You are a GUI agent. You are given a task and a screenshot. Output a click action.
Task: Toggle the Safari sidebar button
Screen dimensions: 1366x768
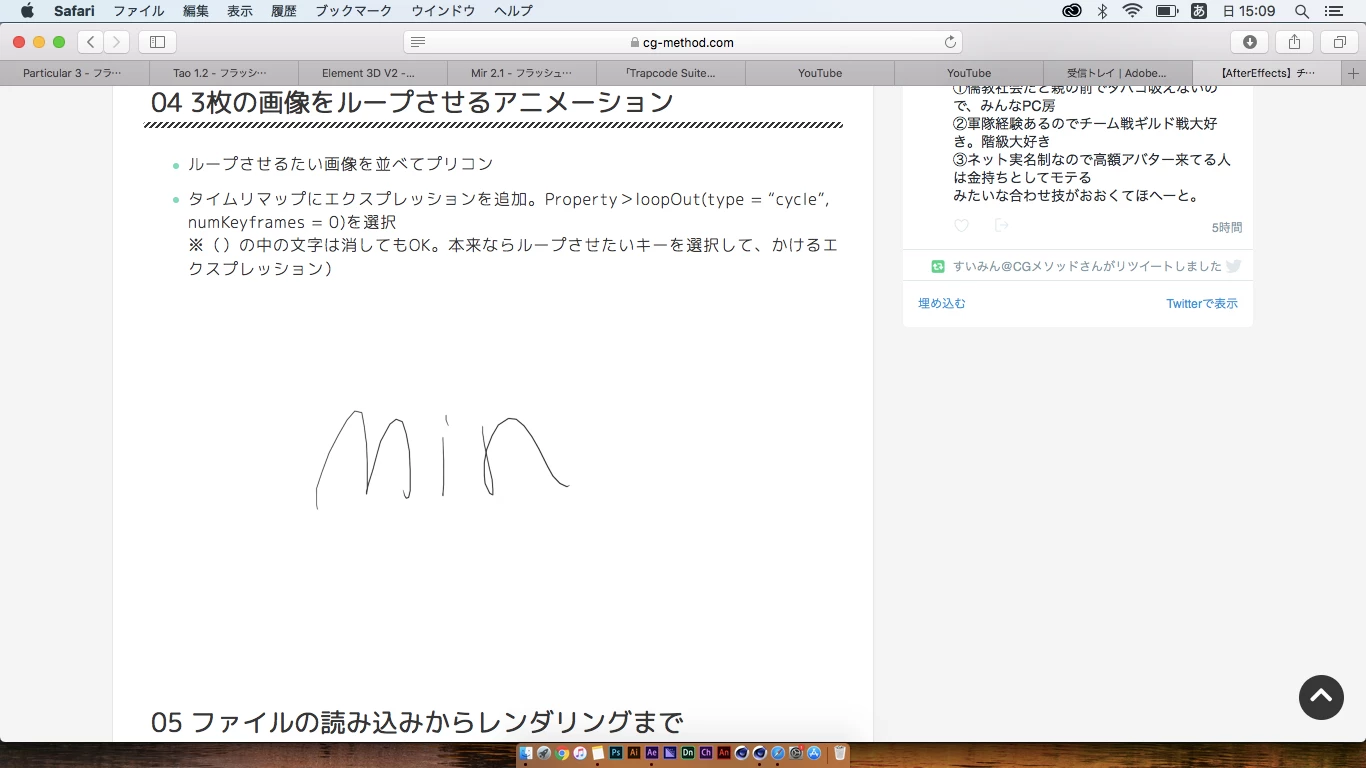point(157,42)
